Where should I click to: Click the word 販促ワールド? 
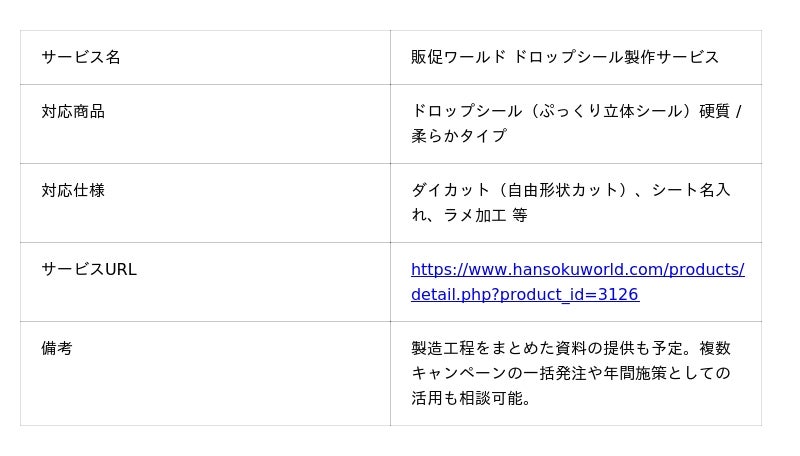[459, 57]
